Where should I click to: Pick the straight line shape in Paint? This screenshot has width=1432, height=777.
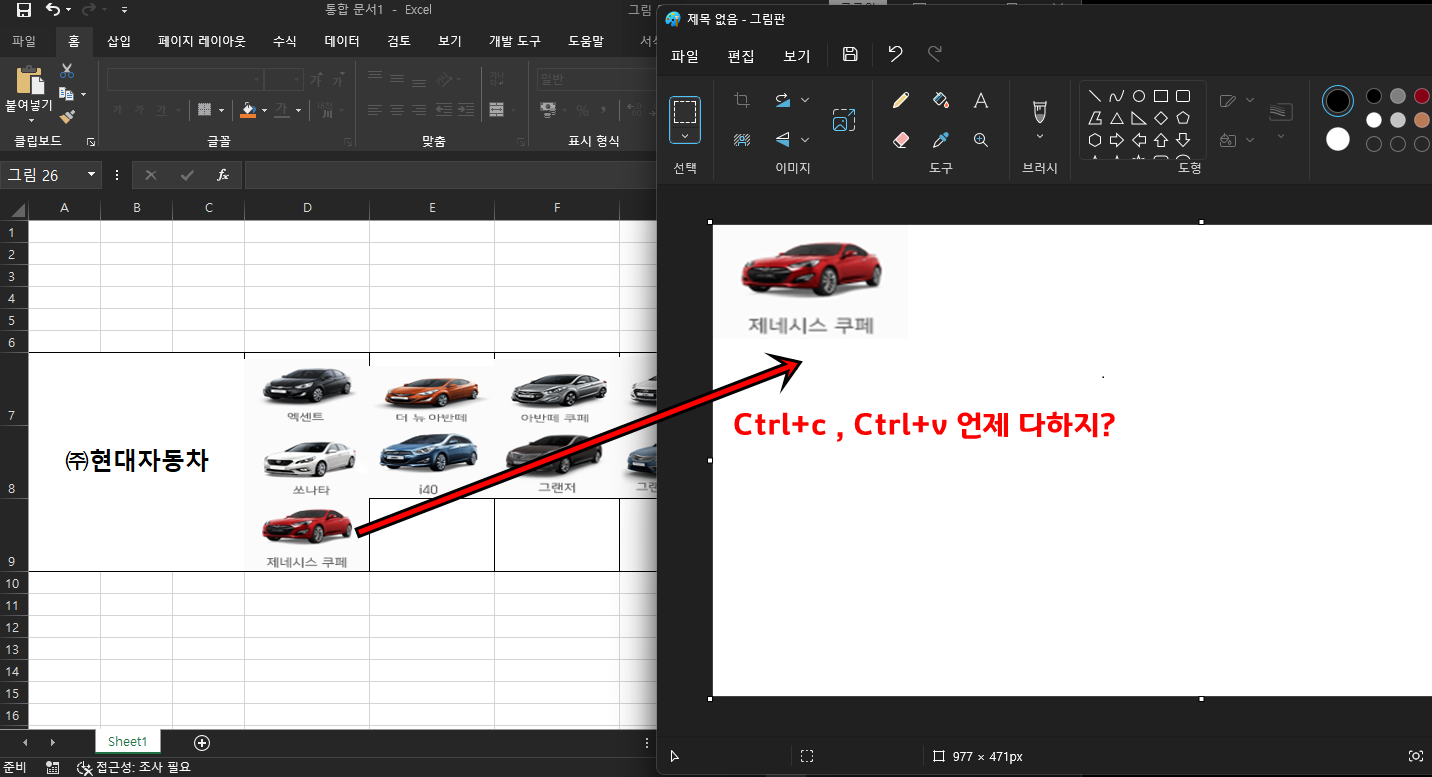coord(1095,96)
